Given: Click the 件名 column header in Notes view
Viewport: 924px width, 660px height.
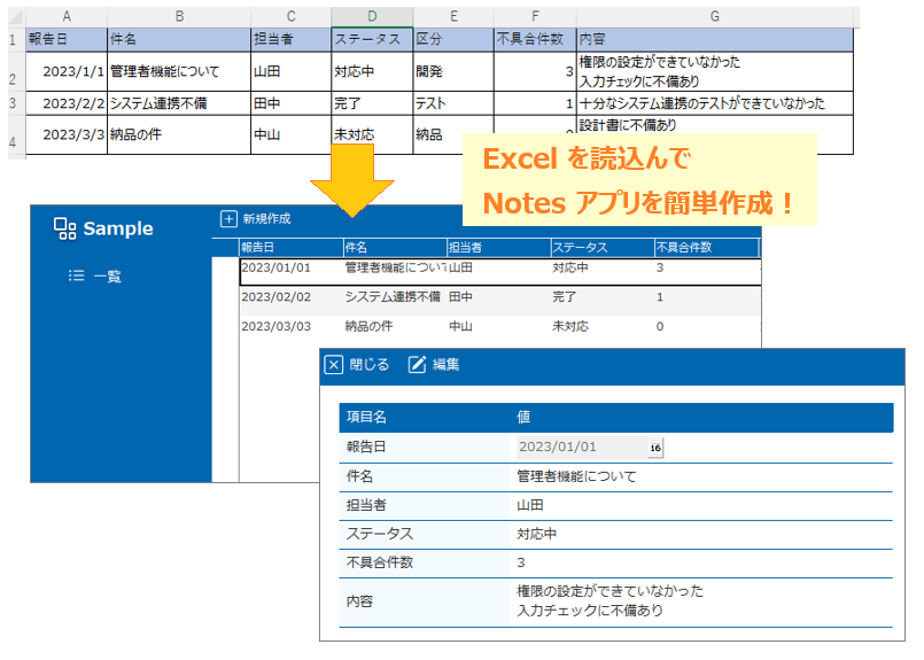Looking at the screenshot, I should 395,248.
